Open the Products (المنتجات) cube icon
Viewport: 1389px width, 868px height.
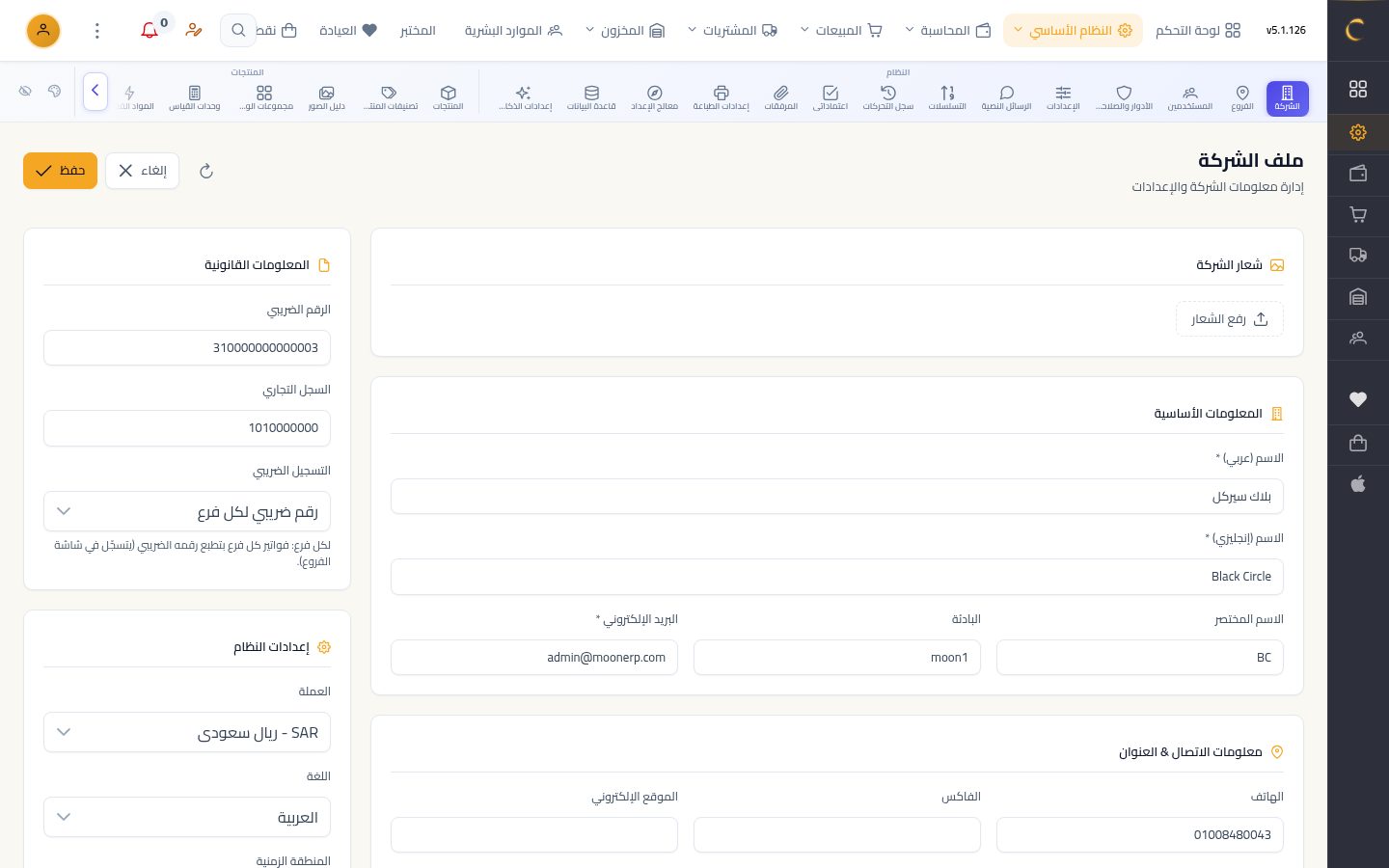point(449,97)
